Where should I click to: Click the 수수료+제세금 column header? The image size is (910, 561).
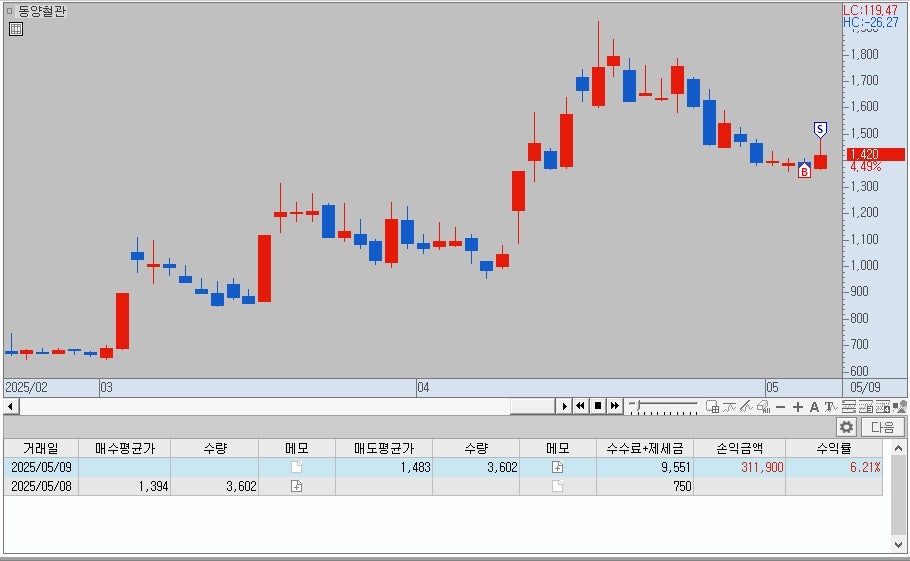(x=645, y=448)
